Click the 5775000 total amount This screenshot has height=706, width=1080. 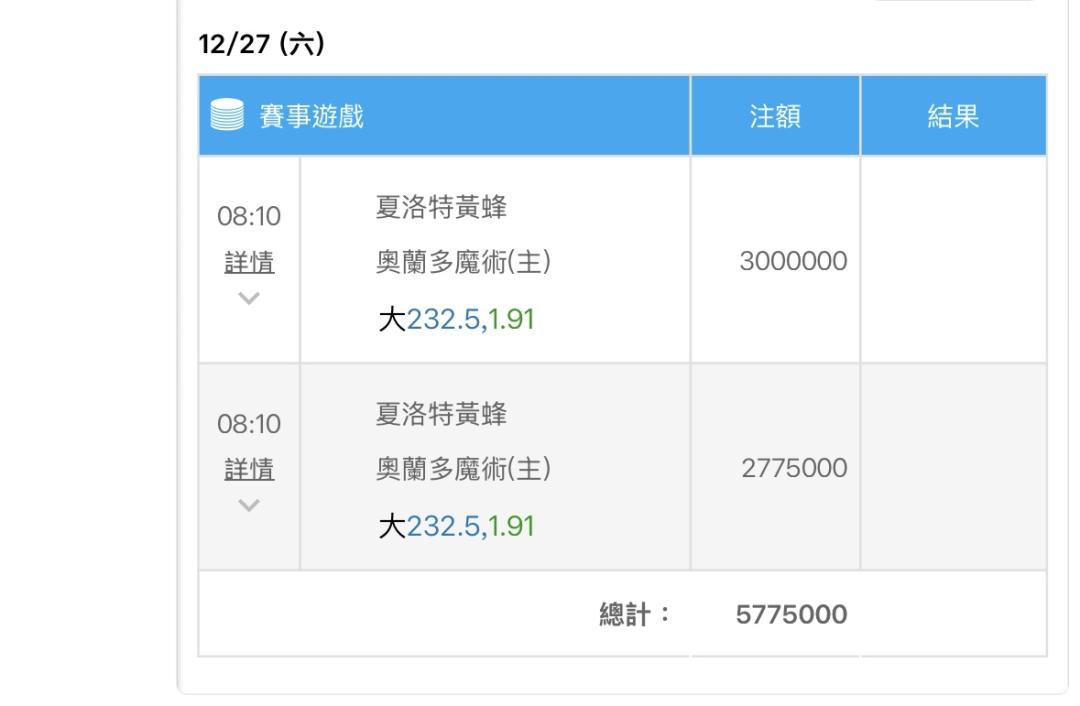[x=791, y=614]
